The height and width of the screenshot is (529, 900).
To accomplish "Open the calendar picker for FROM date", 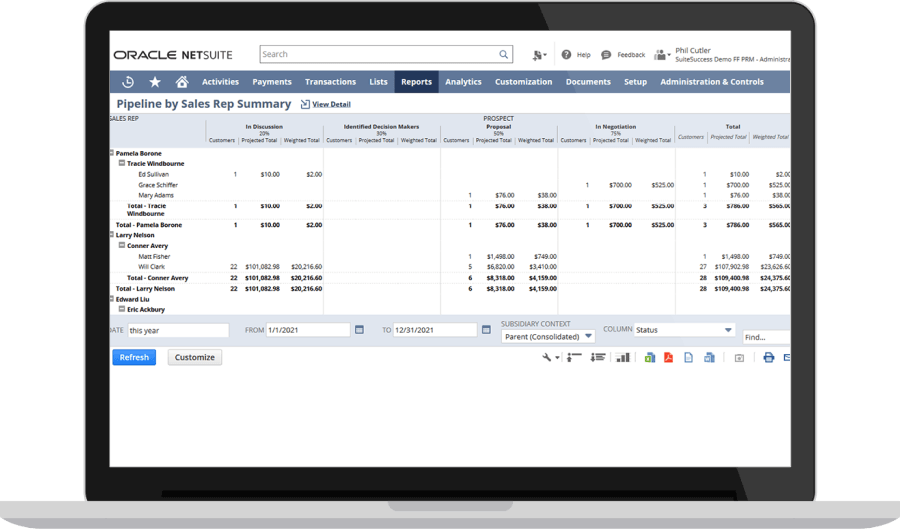I will point(359,330).
